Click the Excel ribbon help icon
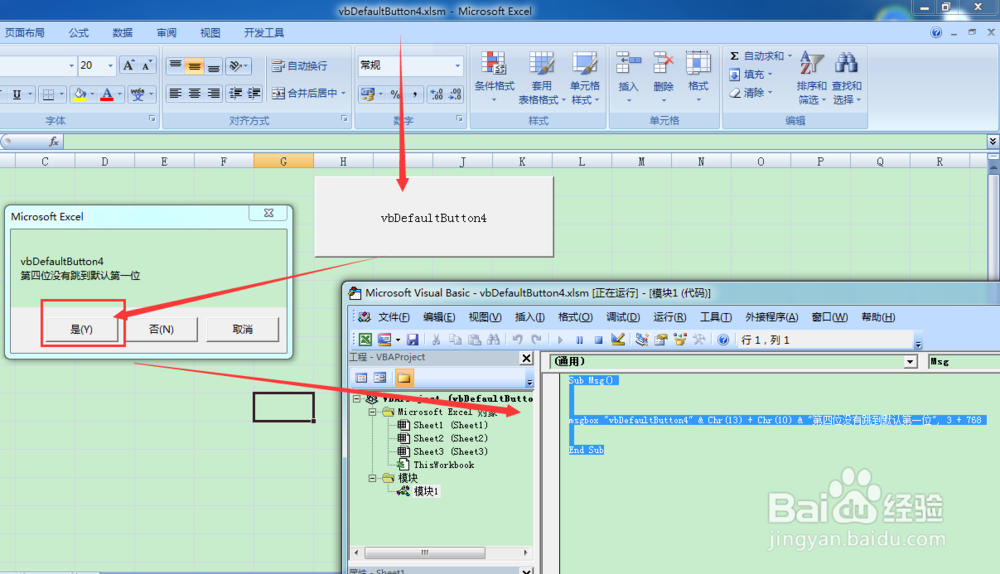The height and width of the screenshot is (574, 1000). point(936,33)
